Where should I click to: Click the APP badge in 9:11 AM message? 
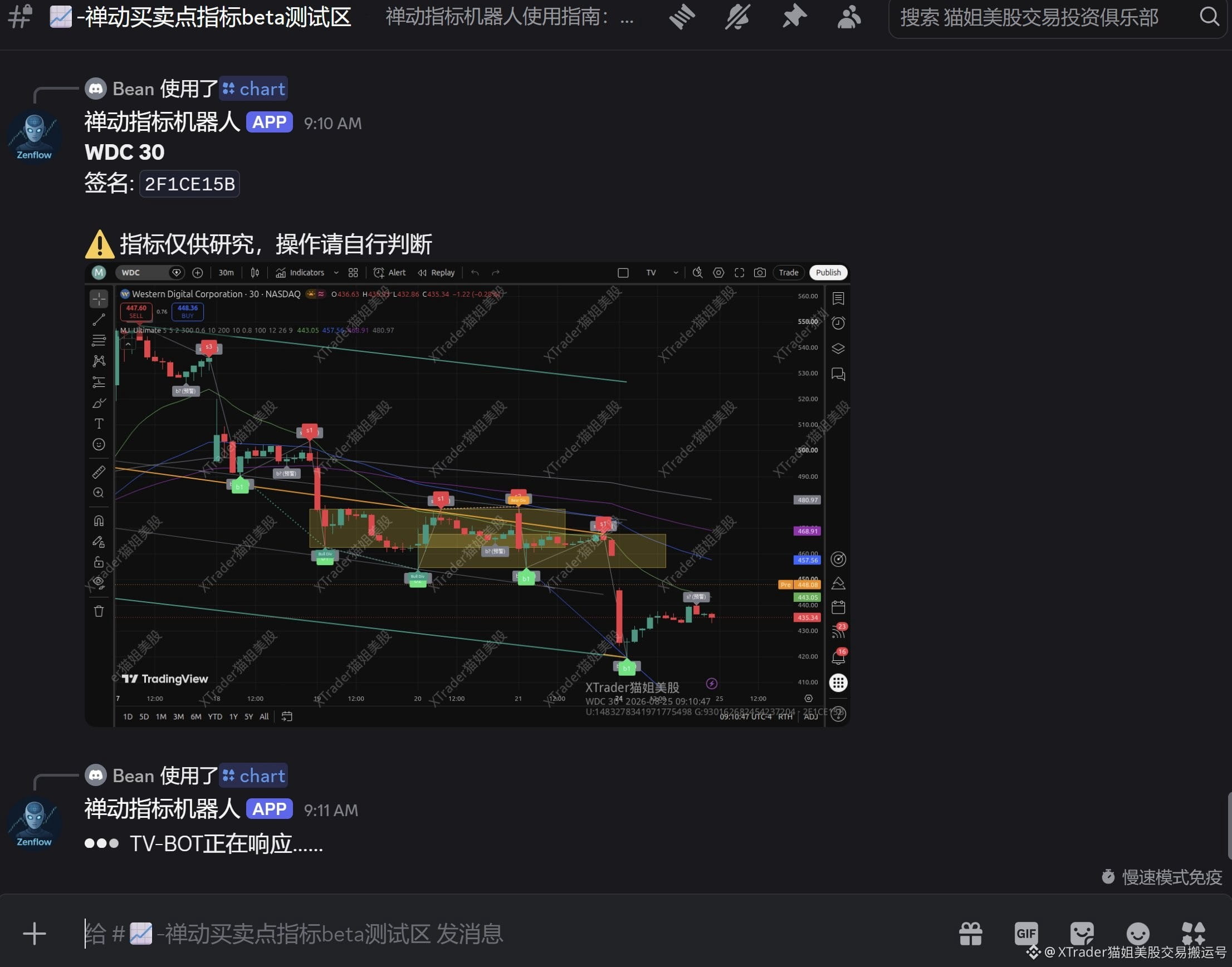click(269, 809)
